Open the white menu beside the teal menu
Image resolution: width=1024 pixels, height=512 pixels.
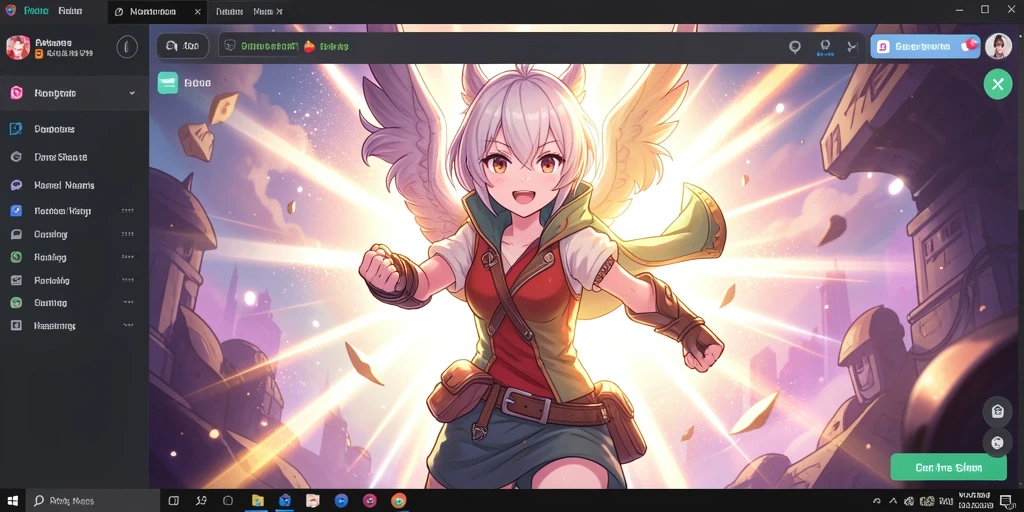point(70,11)
